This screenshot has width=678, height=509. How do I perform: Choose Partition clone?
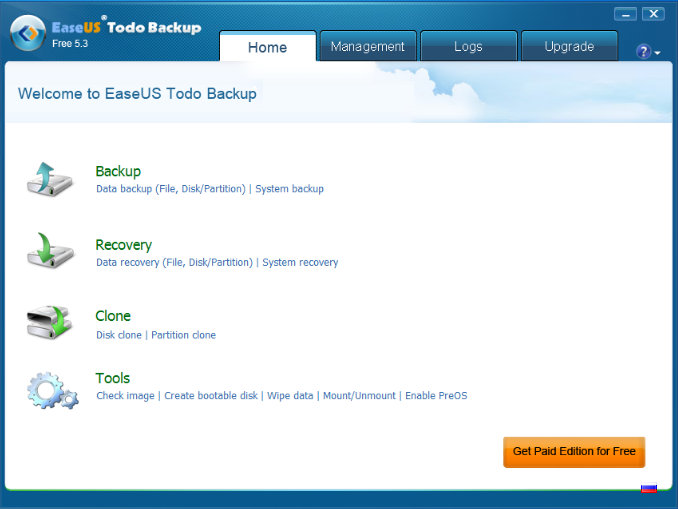[183, 335]
